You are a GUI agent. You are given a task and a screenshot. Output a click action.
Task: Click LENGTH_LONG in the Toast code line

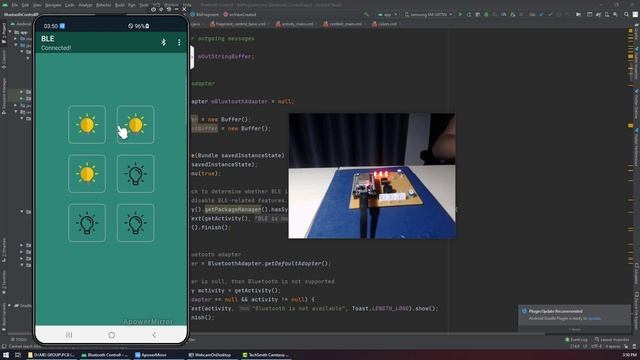click(390, 309)
